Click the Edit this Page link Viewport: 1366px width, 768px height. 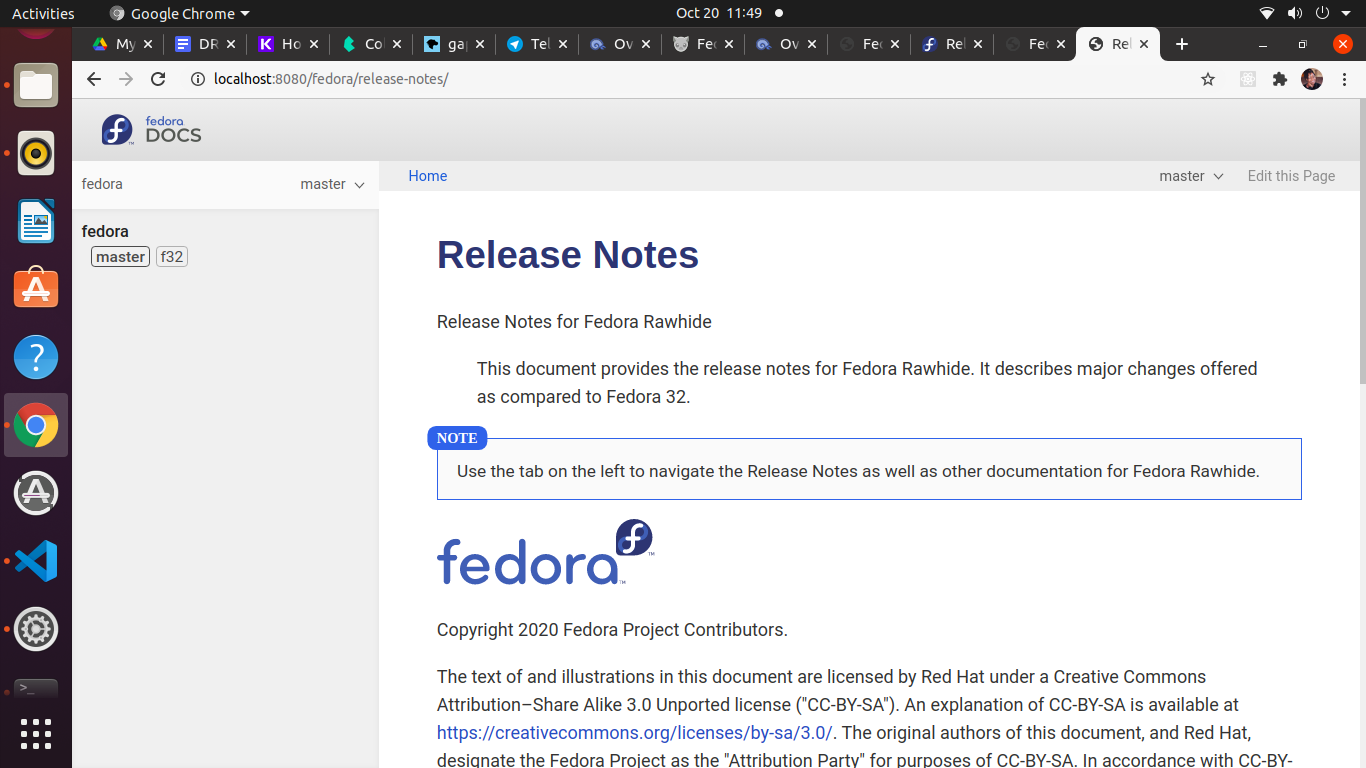(x=1291, y=176)
